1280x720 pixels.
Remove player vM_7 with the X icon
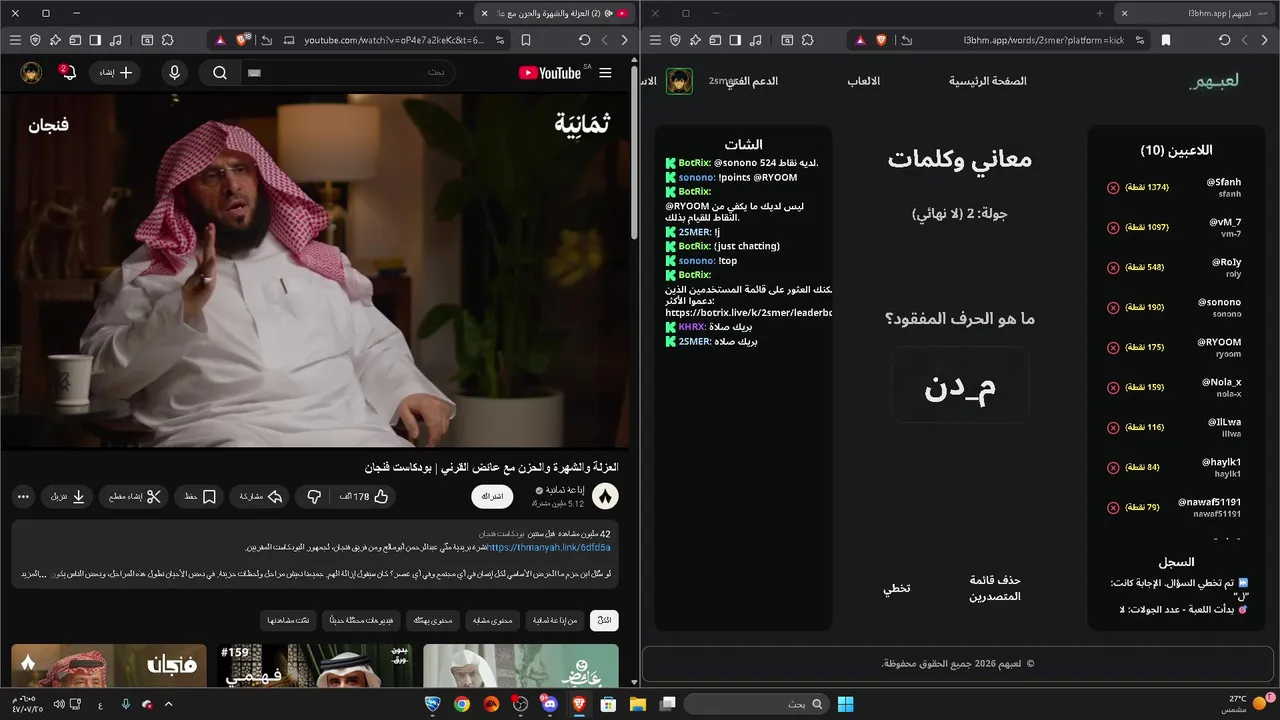[1113, 228]
